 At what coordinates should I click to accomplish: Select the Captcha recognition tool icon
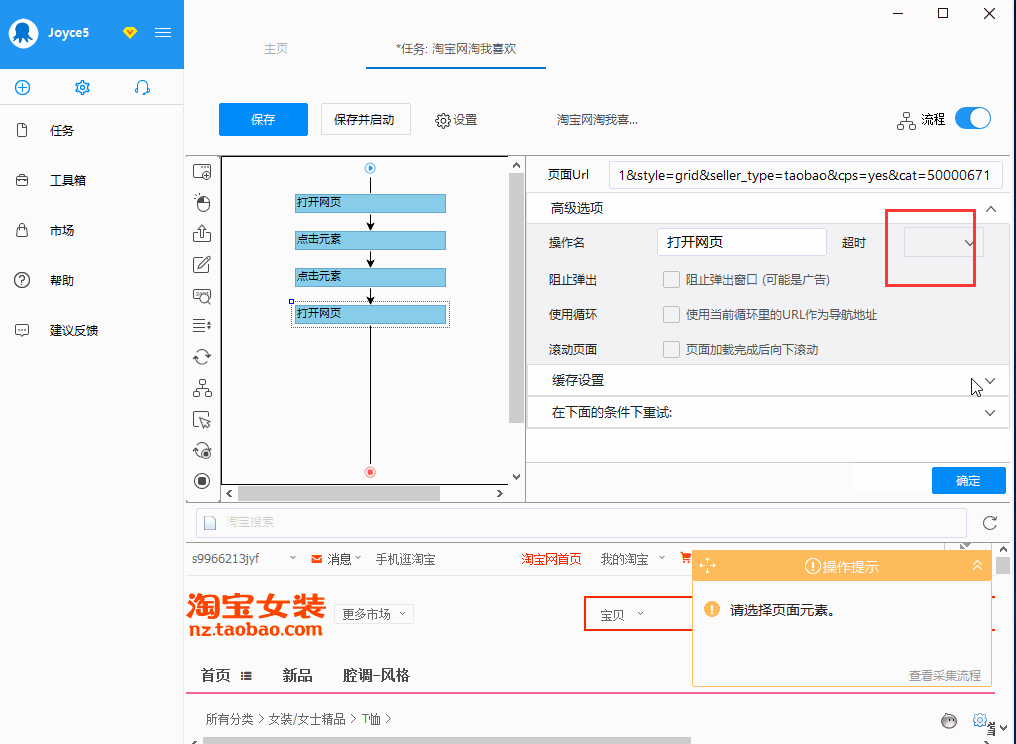pos(202,296)
